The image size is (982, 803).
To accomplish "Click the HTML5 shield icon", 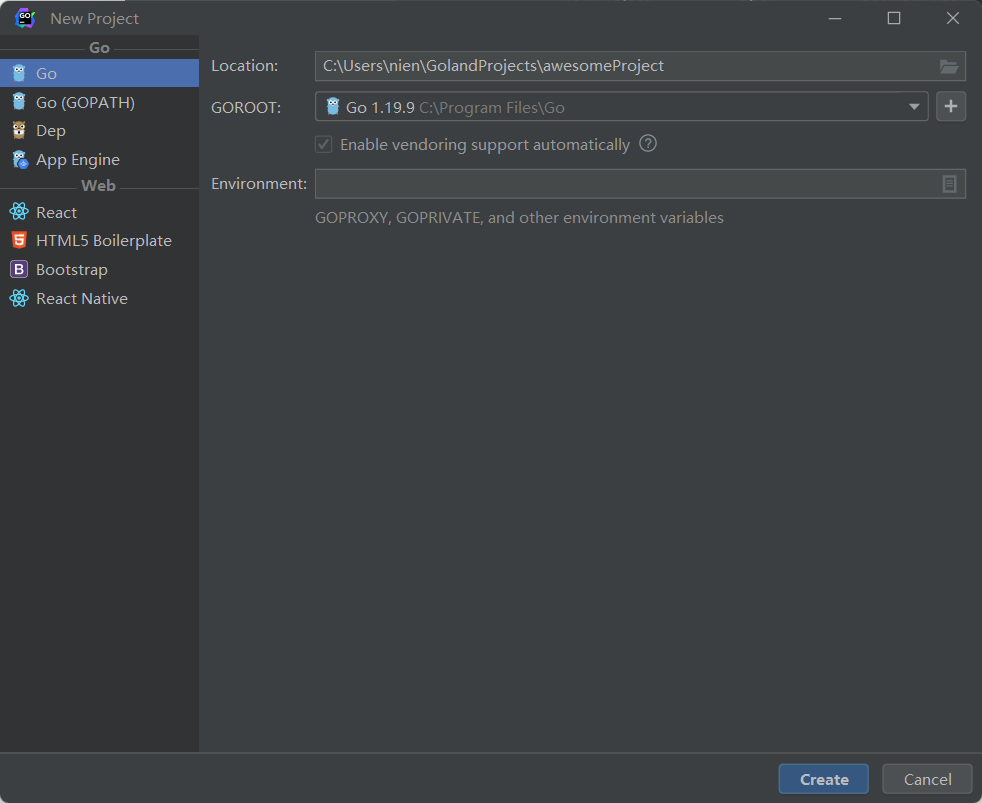I will 19,241.
